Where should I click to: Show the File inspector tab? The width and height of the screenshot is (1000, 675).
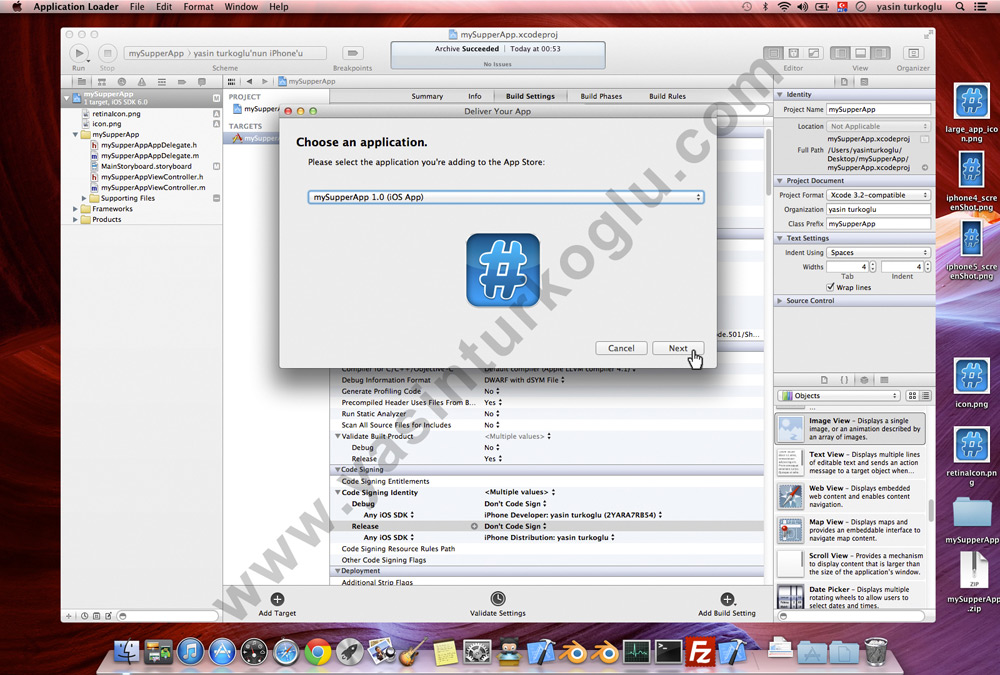coord(844,82)
